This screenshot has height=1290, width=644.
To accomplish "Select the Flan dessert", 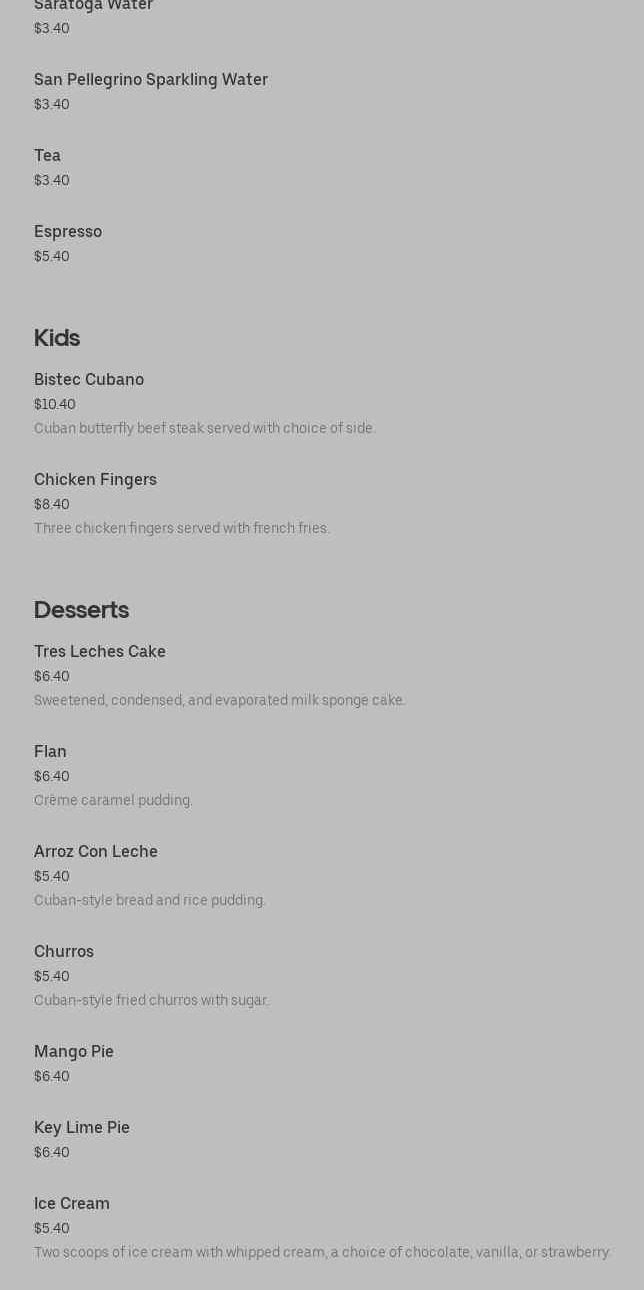I will click(50, 752).
